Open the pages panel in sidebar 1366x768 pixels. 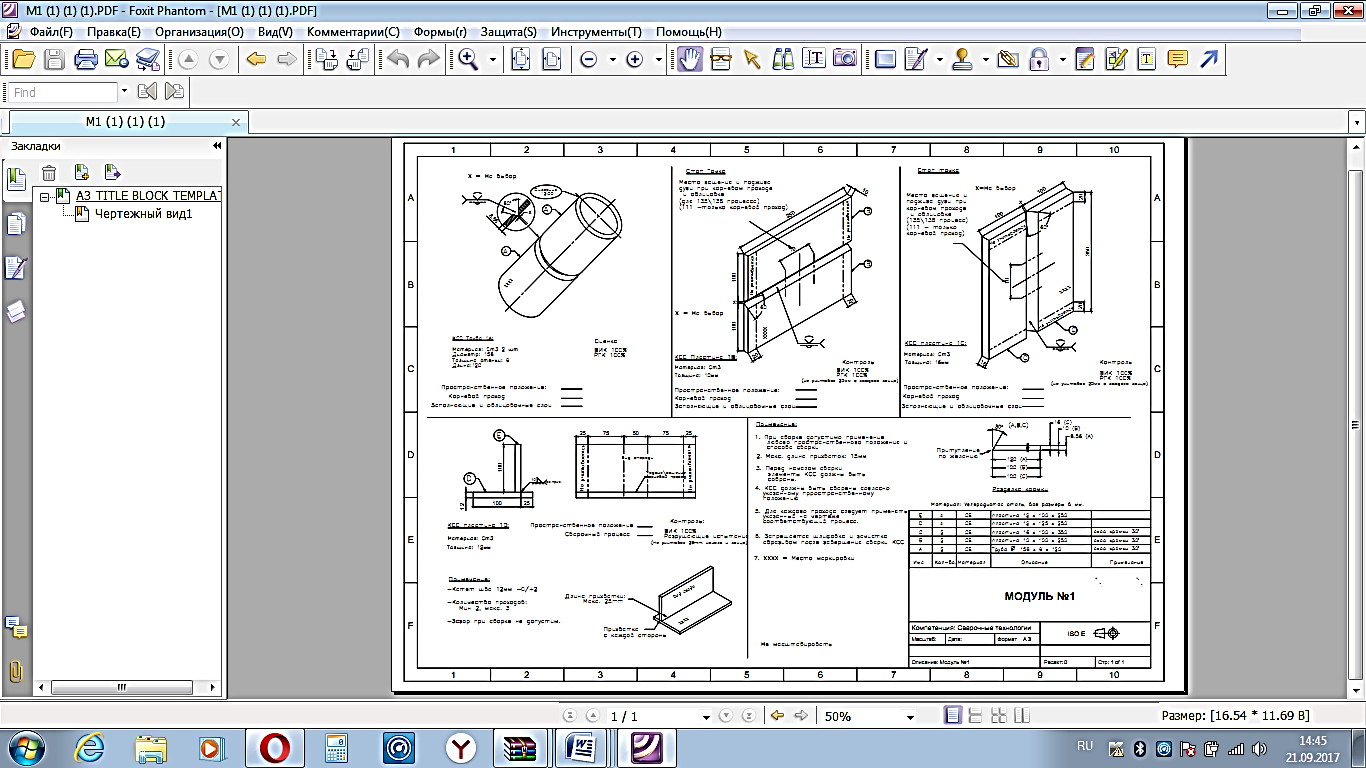pos(15,224)
